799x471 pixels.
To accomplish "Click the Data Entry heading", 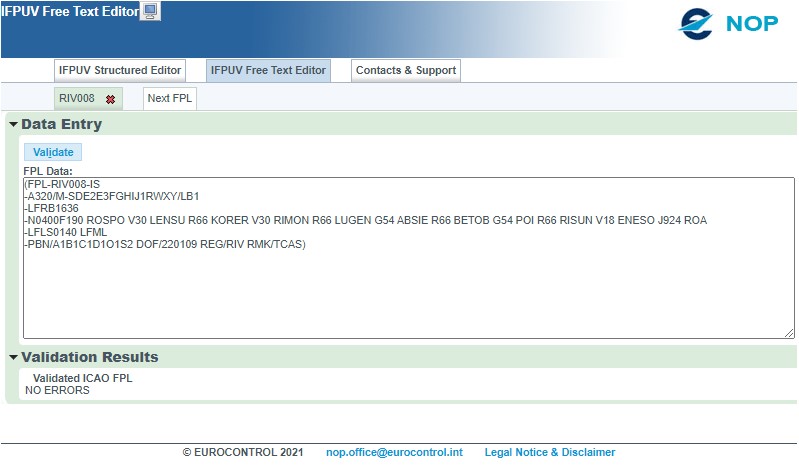I will click(62, 124).
